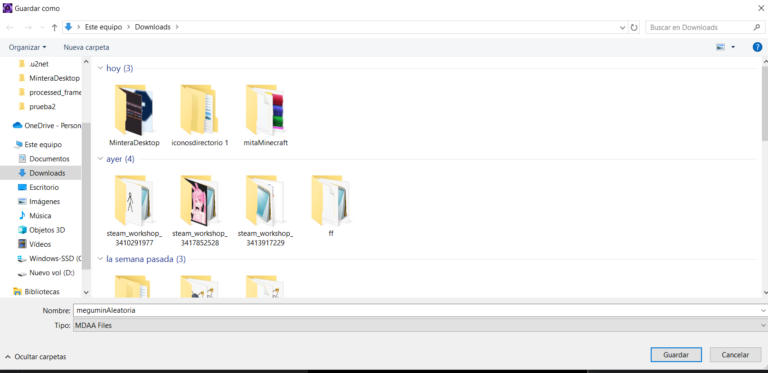Select the ff folder
This screenshot has width=768, height=373.
(331, 206)
